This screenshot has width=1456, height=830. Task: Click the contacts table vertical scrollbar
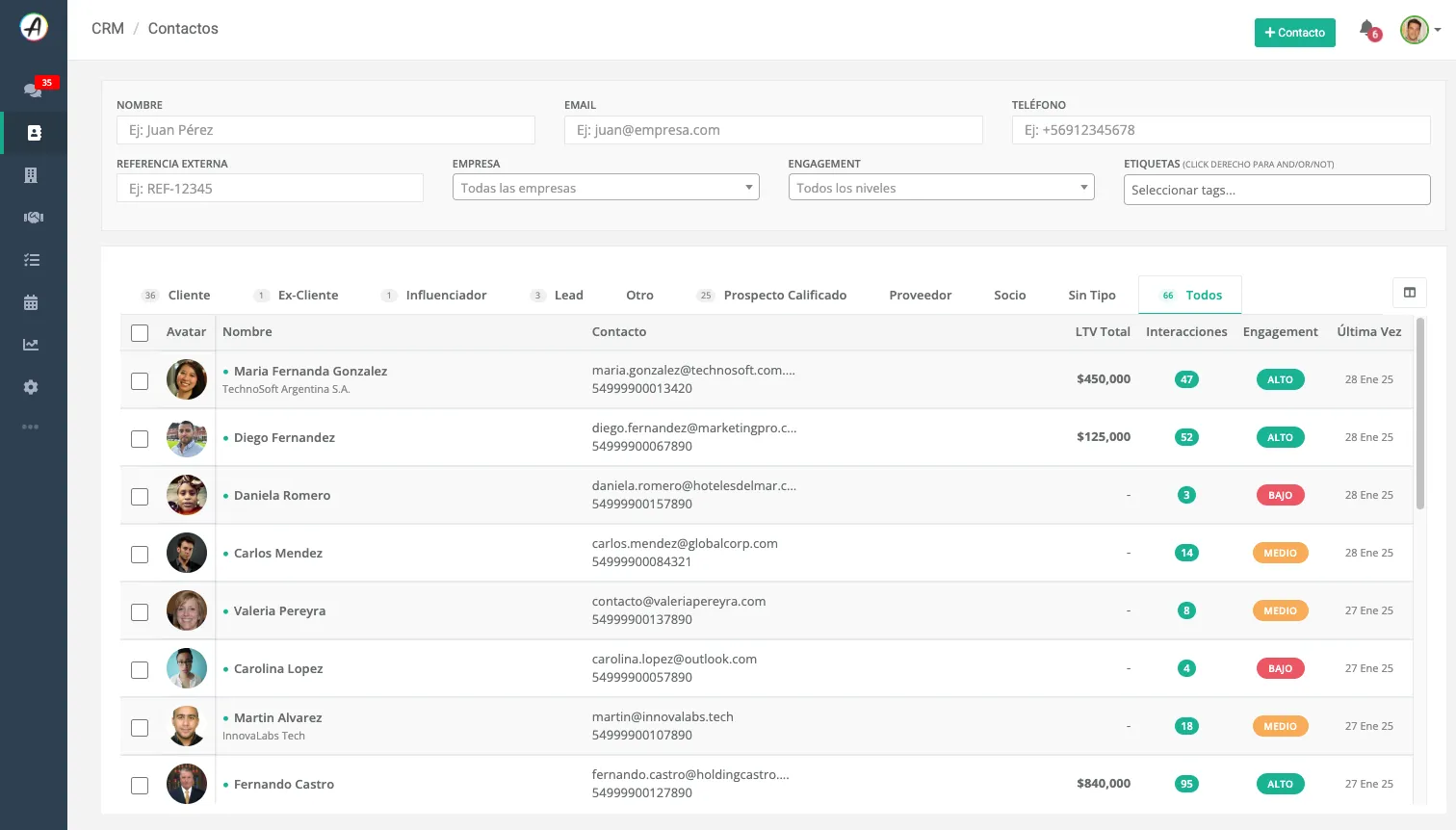point(1419,414)
